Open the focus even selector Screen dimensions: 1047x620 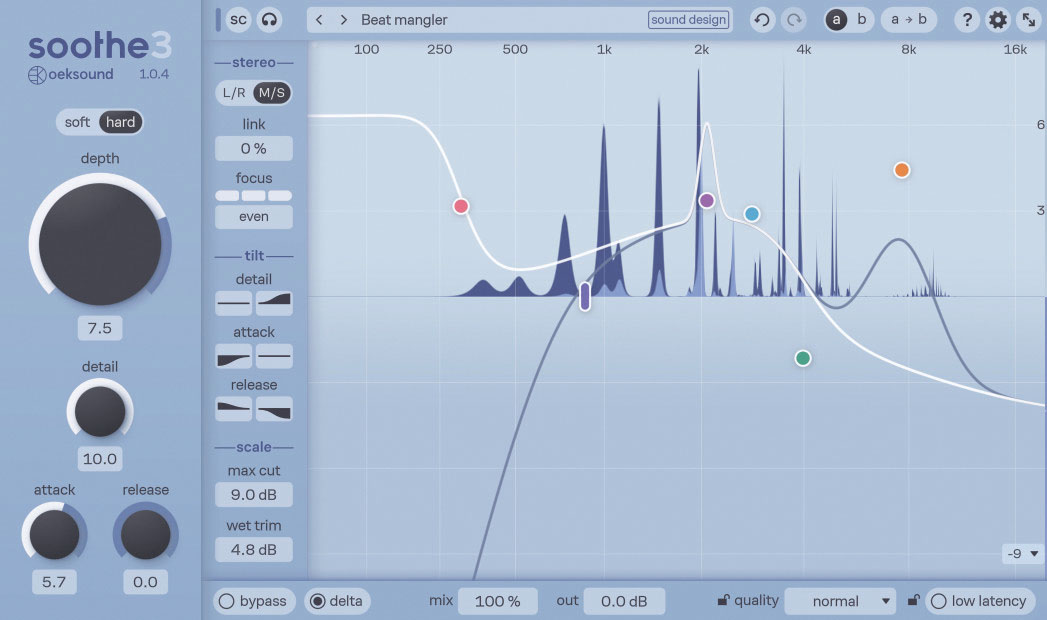pyautogui.click(x=254, y=217)
